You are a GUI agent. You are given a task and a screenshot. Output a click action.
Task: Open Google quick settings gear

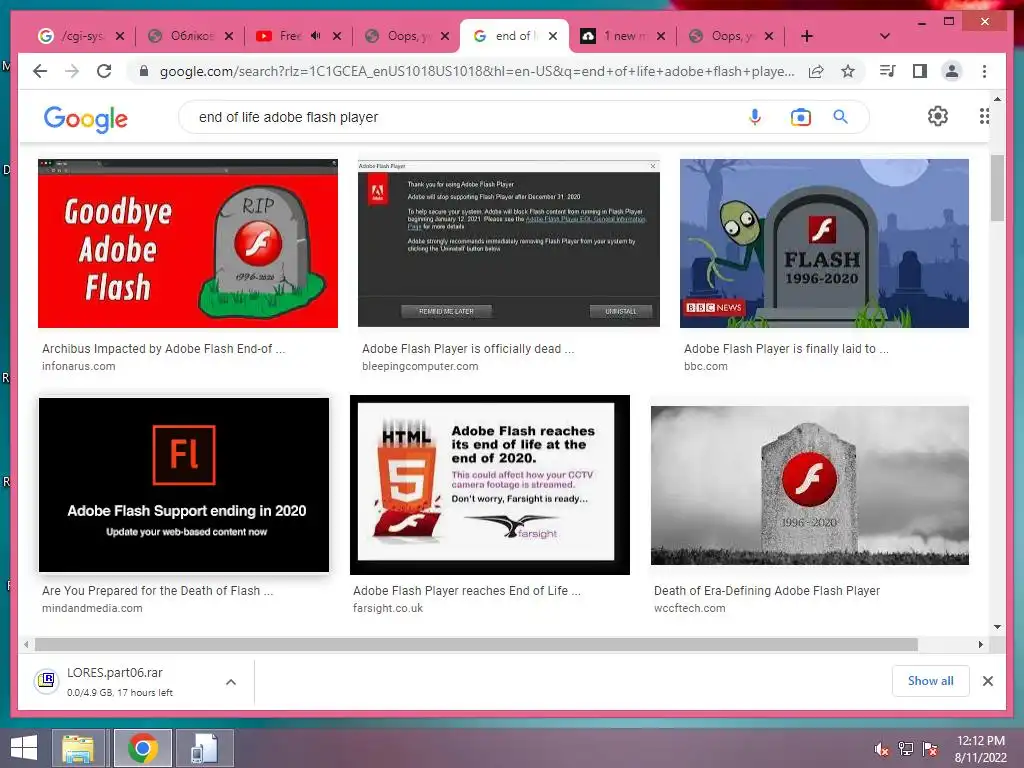[x=938, y=116]
